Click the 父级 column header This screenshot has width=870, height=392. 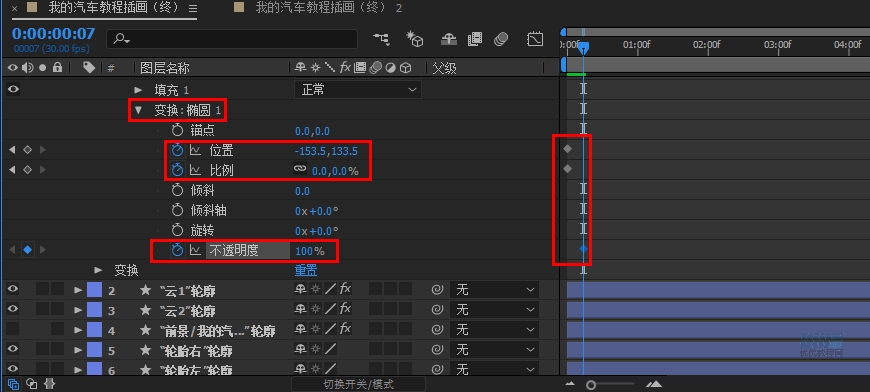click(x=444, y=68)
